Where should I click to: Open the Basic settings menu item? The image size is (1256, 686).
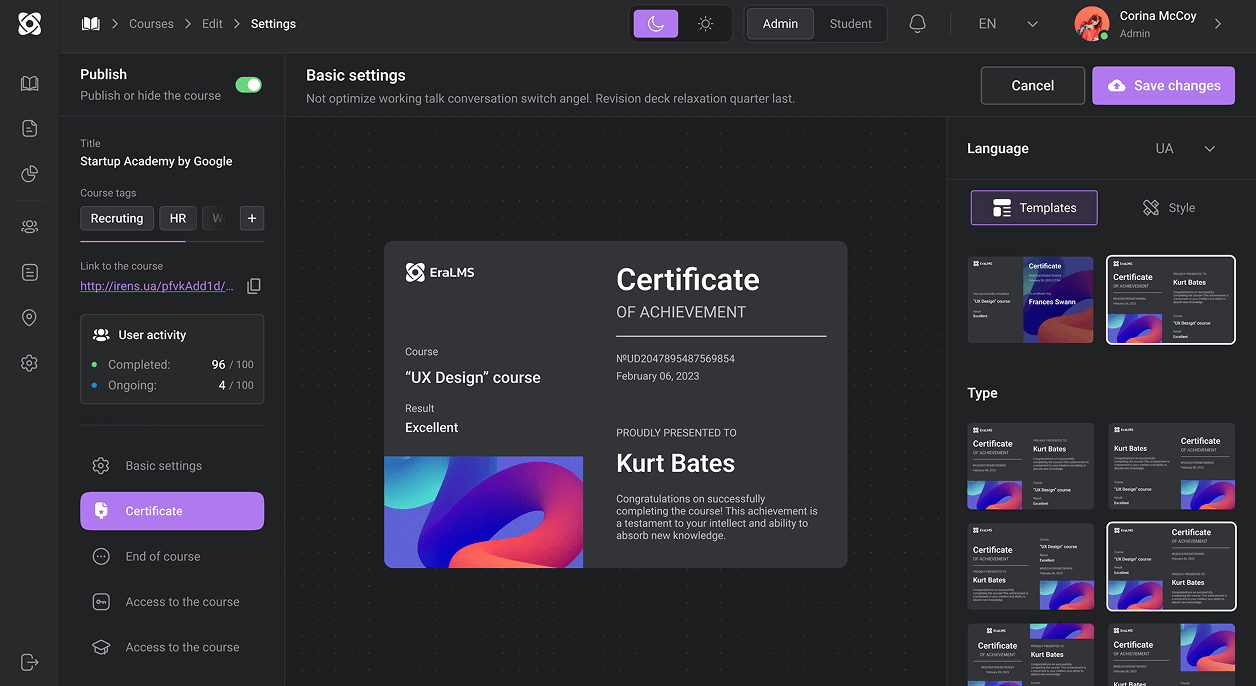click(x=172, y=466)
